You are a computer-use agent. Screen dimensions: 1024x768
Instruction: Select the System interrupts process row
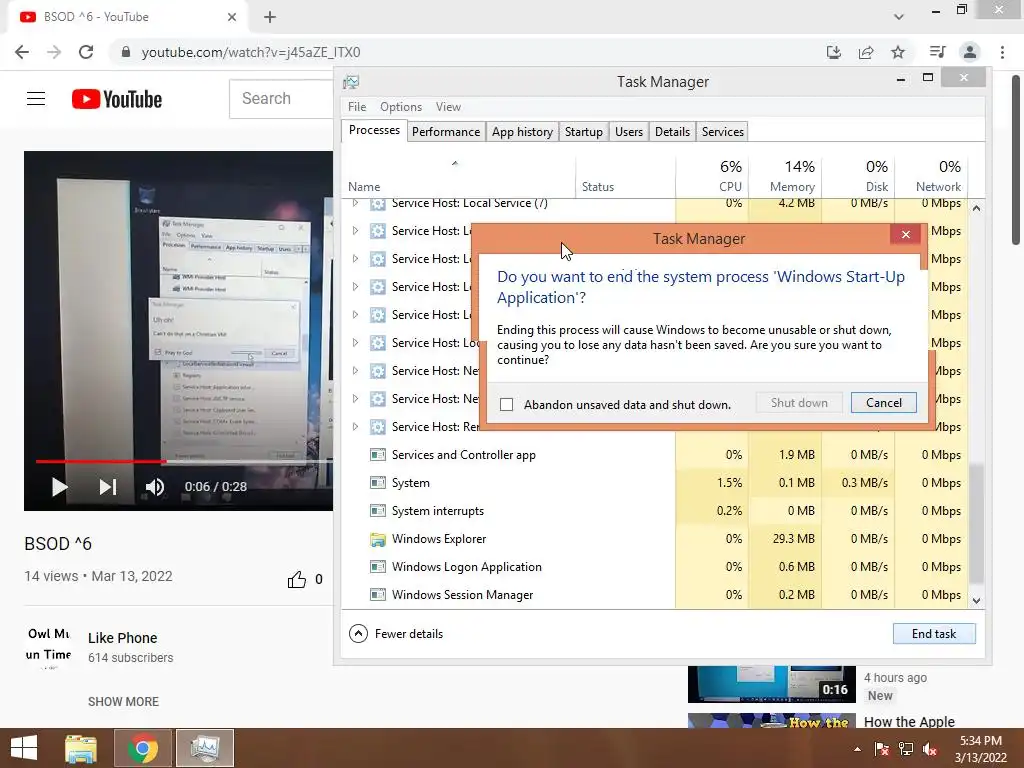pos(654,511)
